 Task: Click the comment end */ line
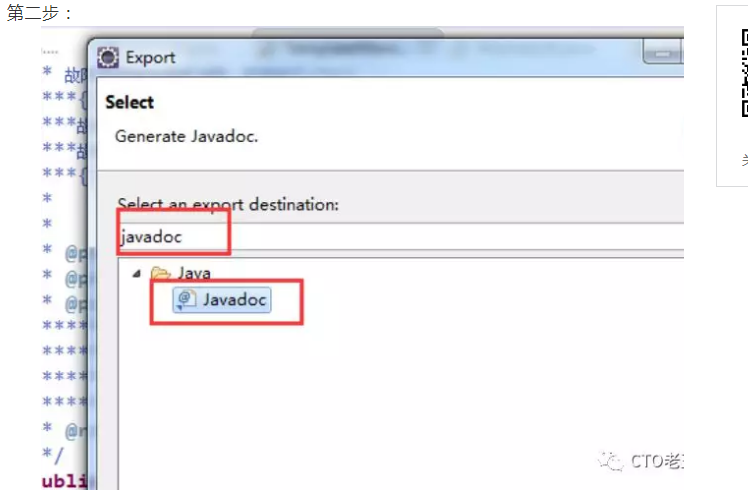pyautogui.click(x=52, y=455)
